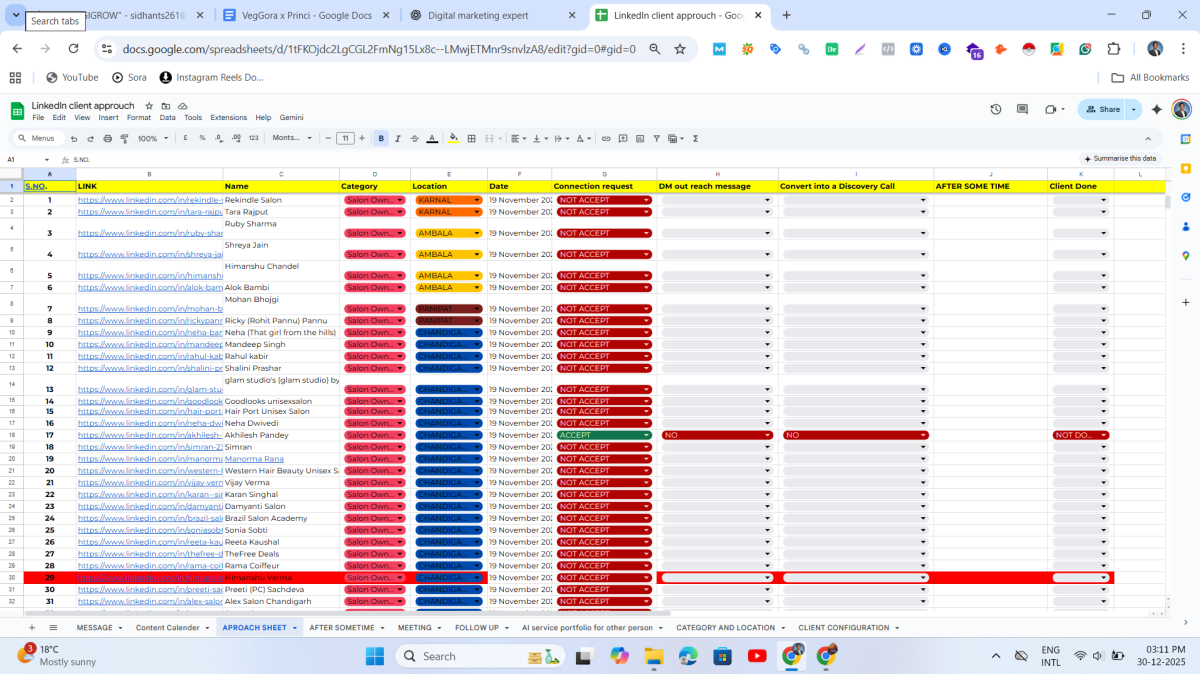Toggle strikethrough formatting
The image size is (1200, 674).
point(414,138)
